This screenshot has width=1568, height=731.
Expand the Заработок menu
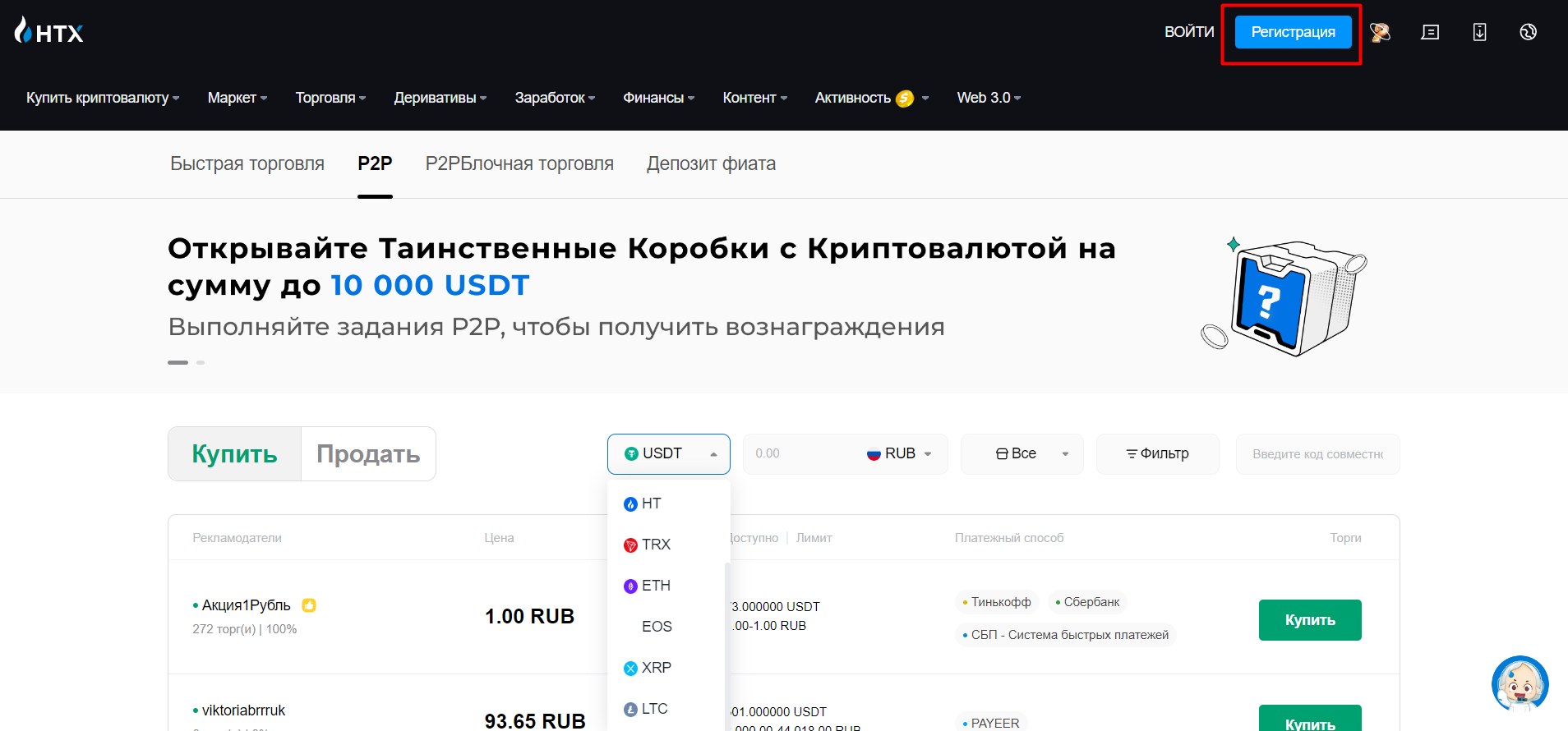[x=556, y=98]
